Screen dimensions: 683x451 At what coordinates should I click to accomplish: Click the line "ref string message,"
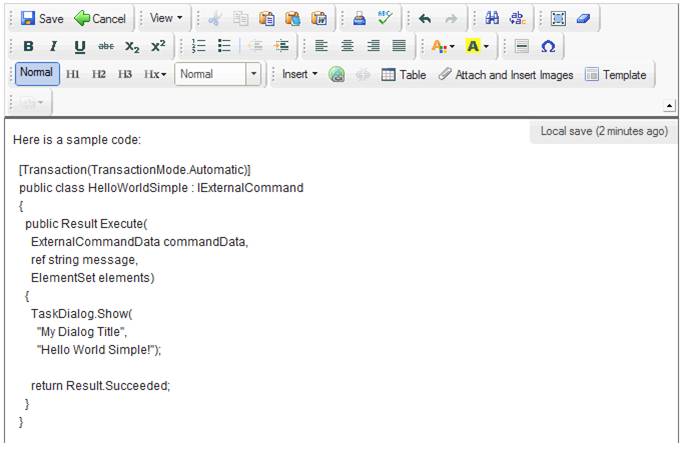click(85, 260)
